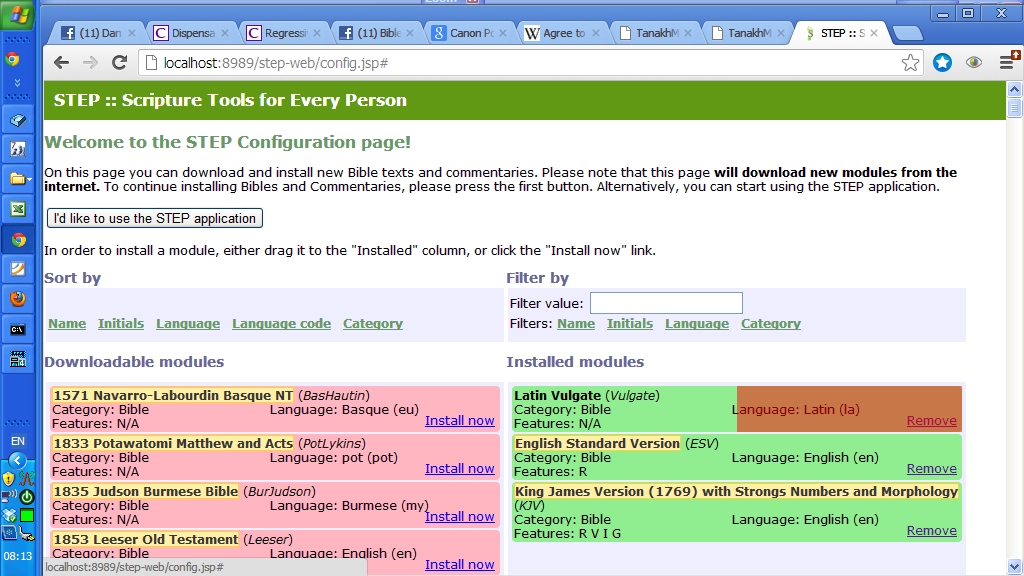Switch to the 'Canon Pc' tab

(468, 33)
